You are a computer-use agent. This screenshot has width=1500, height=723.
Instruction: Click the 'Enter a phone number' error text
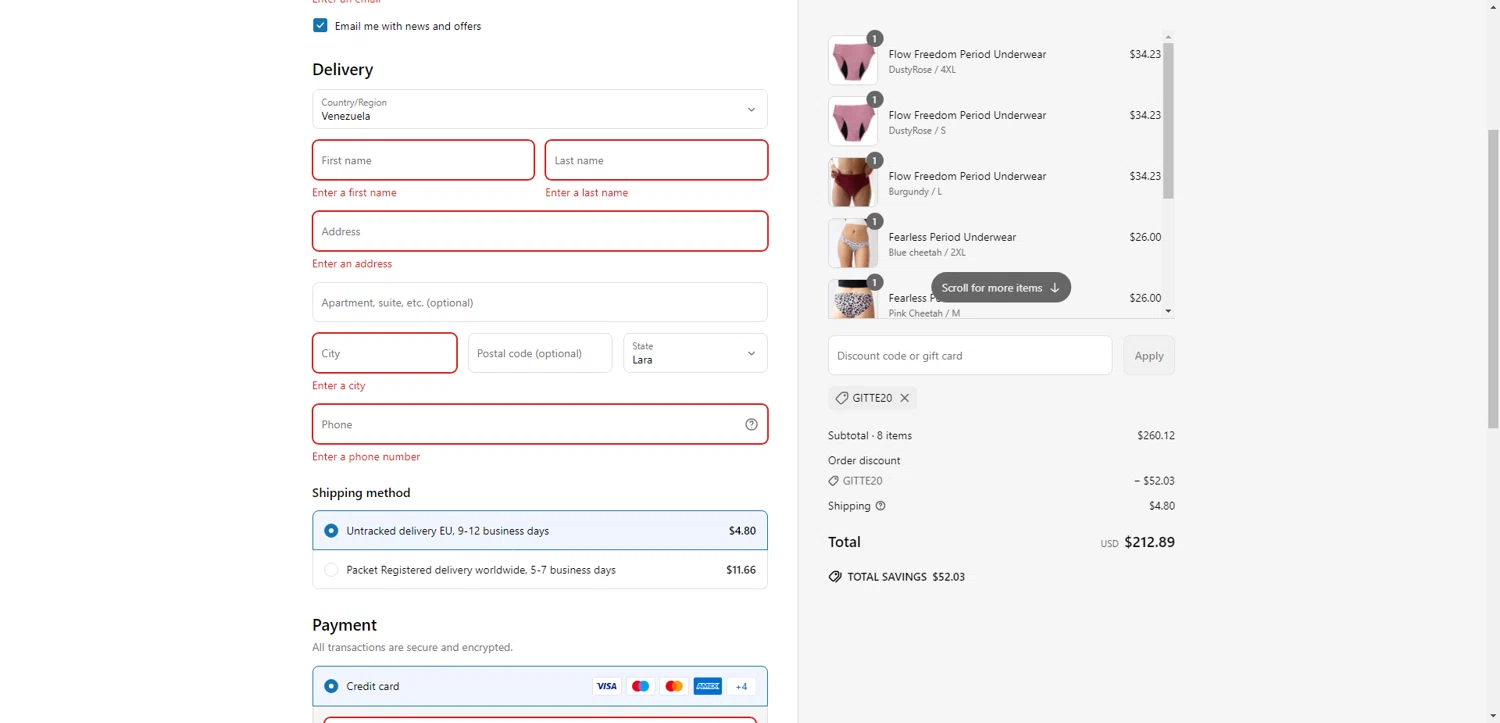click(366, 457)
